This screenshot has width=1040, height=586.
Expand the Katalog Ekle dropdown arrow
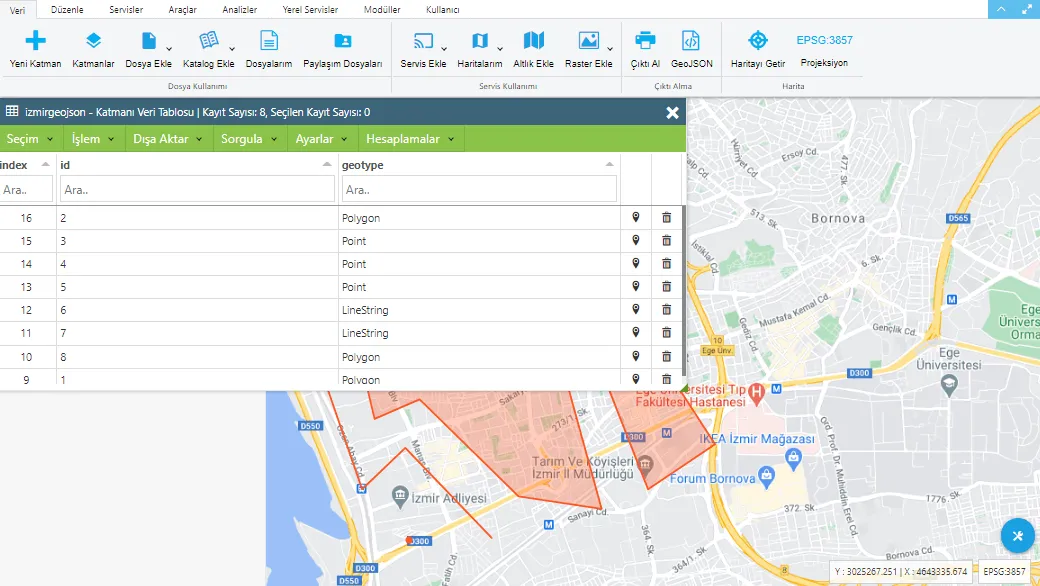tap(232, 49)
